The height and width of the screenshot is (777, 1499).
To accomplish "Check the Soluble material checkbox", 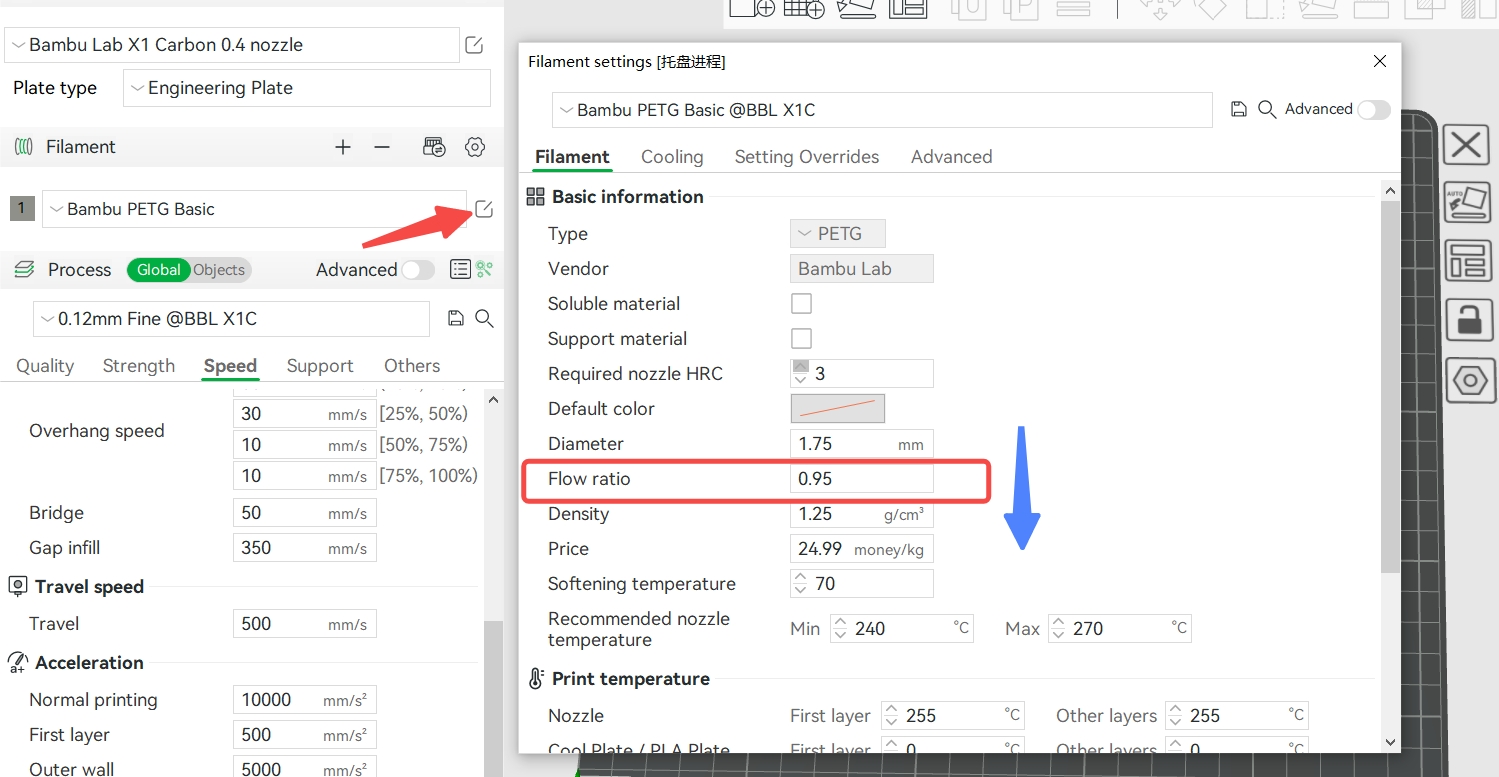I will (x=801, y=303).
